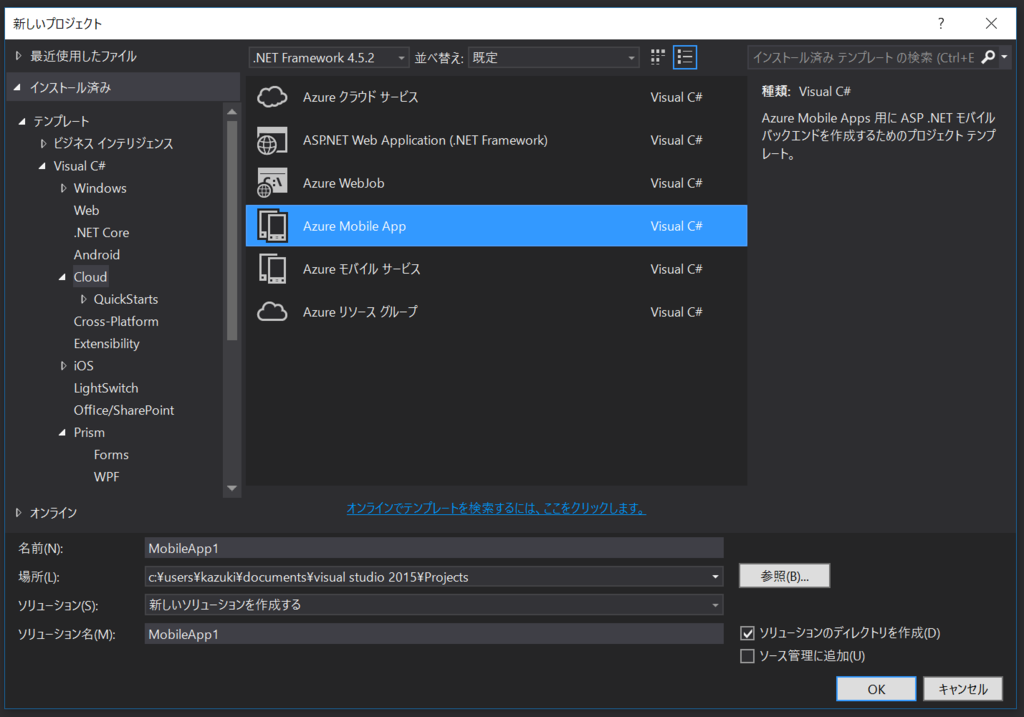Screen dimensions: 1024x717
Task: Enable ソース管理に追加 checkbox
Action: (x=748, y=656)
